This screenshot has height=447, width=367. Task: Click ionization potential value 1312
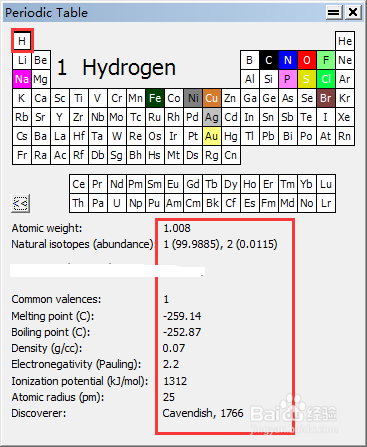coord(175,381)
